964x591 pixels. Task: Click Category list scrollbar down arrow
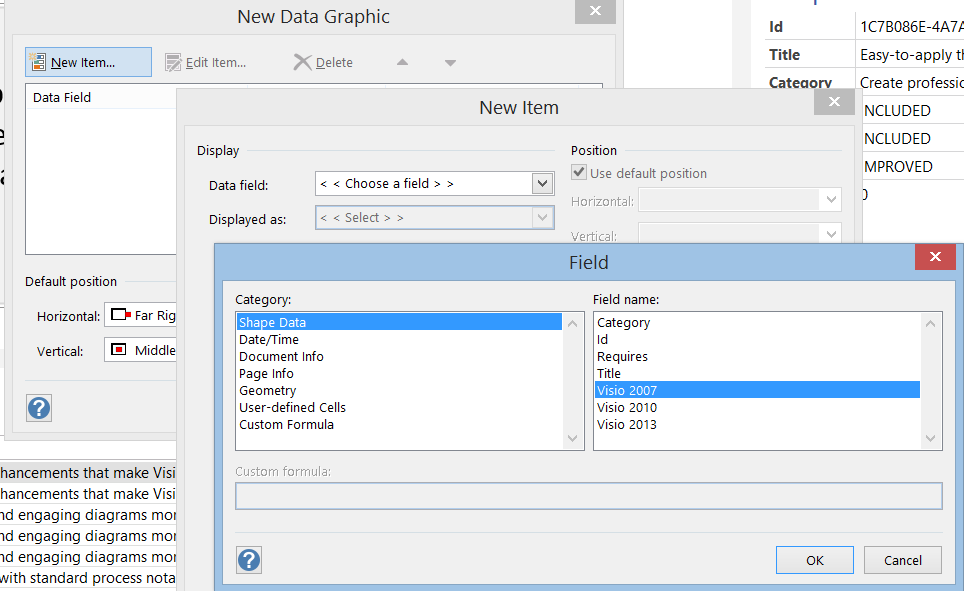[572, 438]
